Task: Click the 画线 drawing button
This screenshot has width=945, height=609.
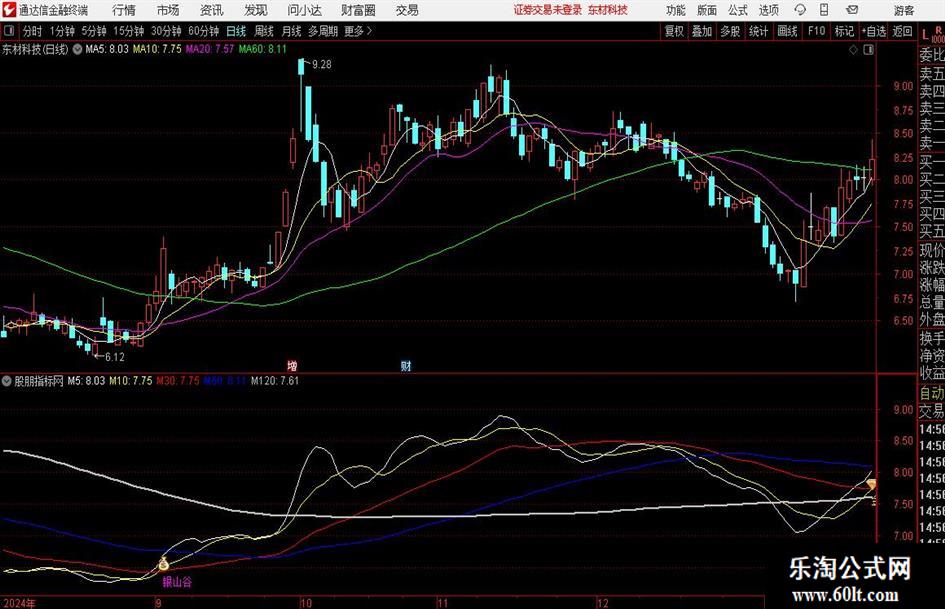Action: (x=787, y=31)
